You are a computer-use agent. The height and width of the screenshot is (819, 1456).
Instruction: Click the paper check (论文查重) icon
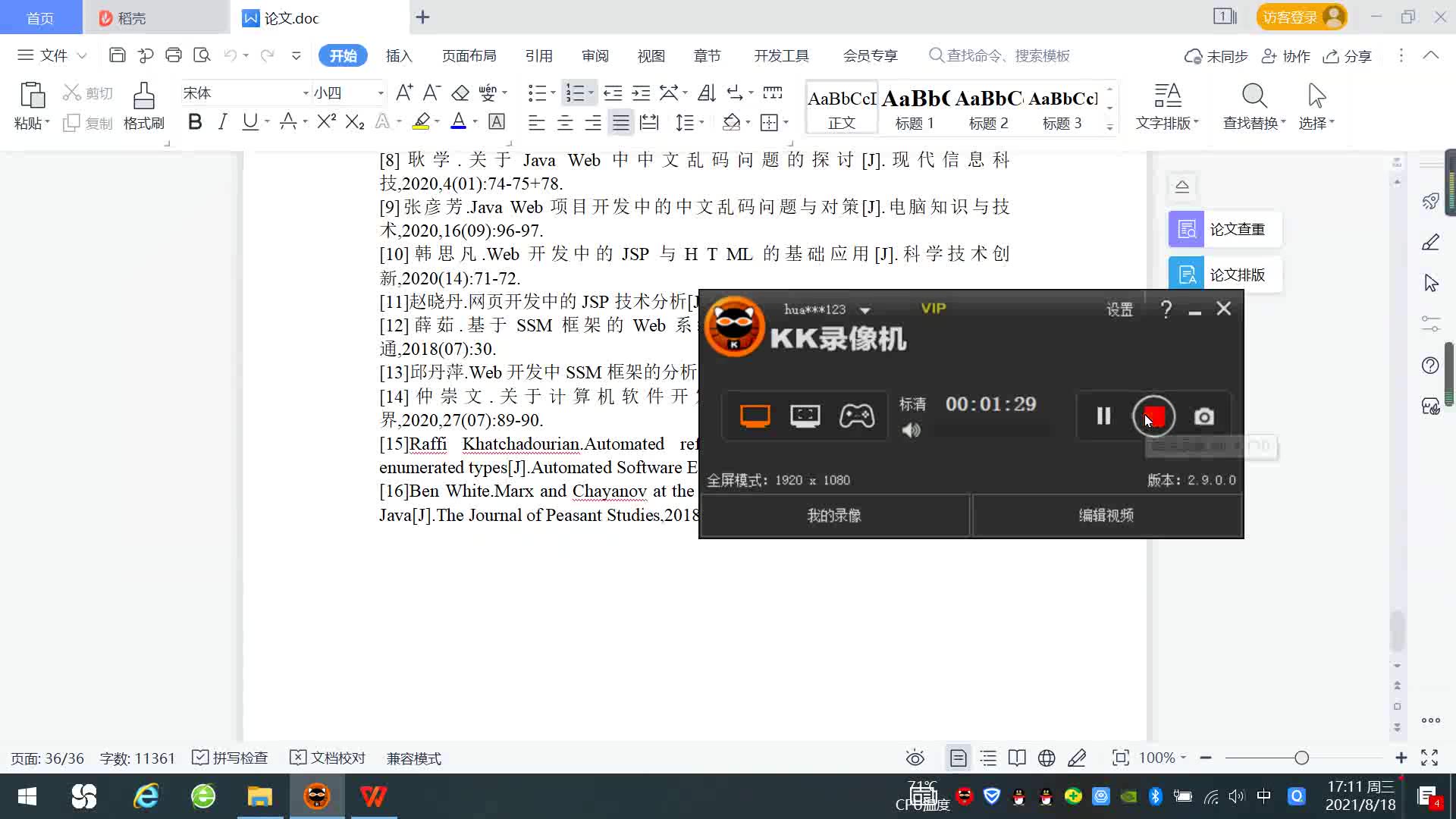(1186, 229)
